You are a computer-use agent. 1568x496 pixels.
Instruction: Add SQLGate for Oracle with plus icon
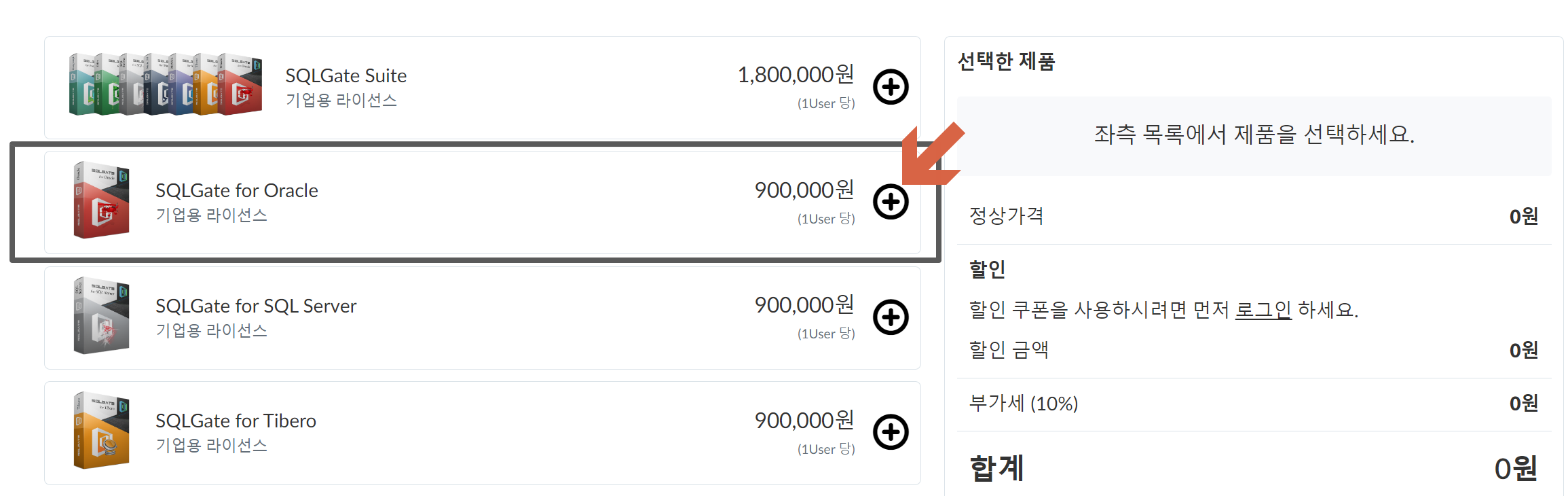[x=891, y=202]
